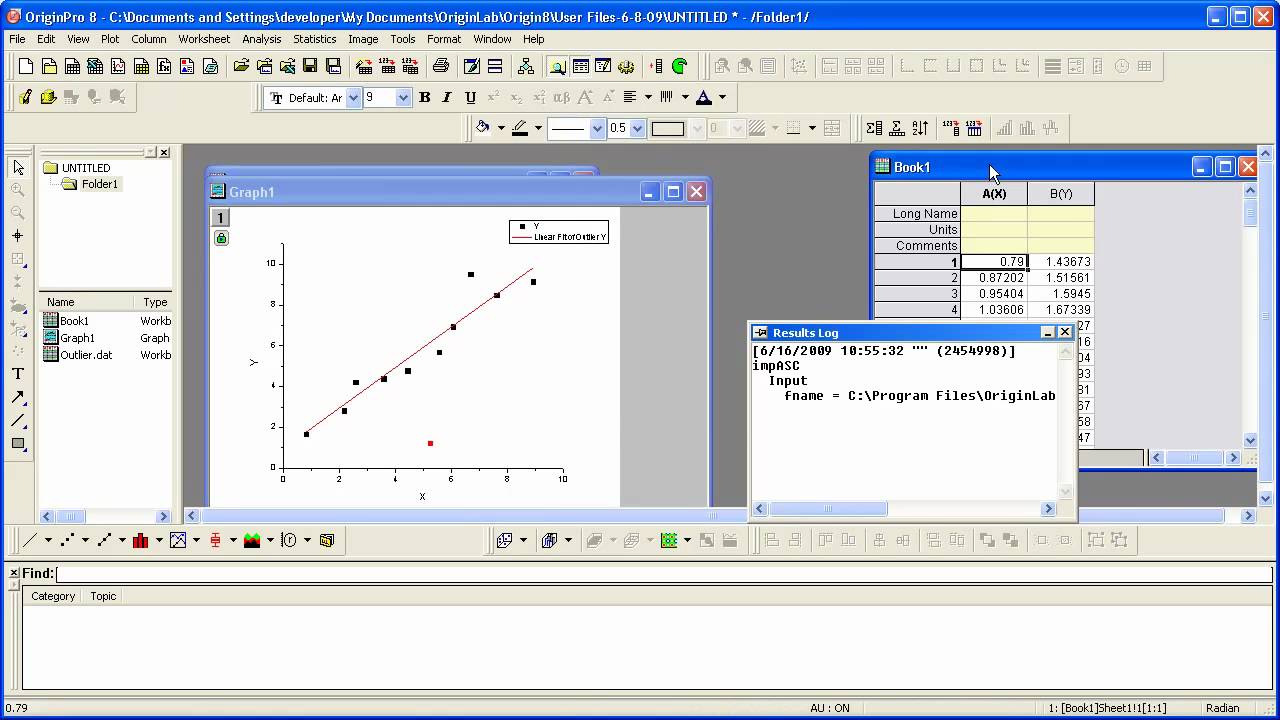Viewport: 1280px width, 720px height.
Task: Open the font name dropdown
Action: point(353,98)
